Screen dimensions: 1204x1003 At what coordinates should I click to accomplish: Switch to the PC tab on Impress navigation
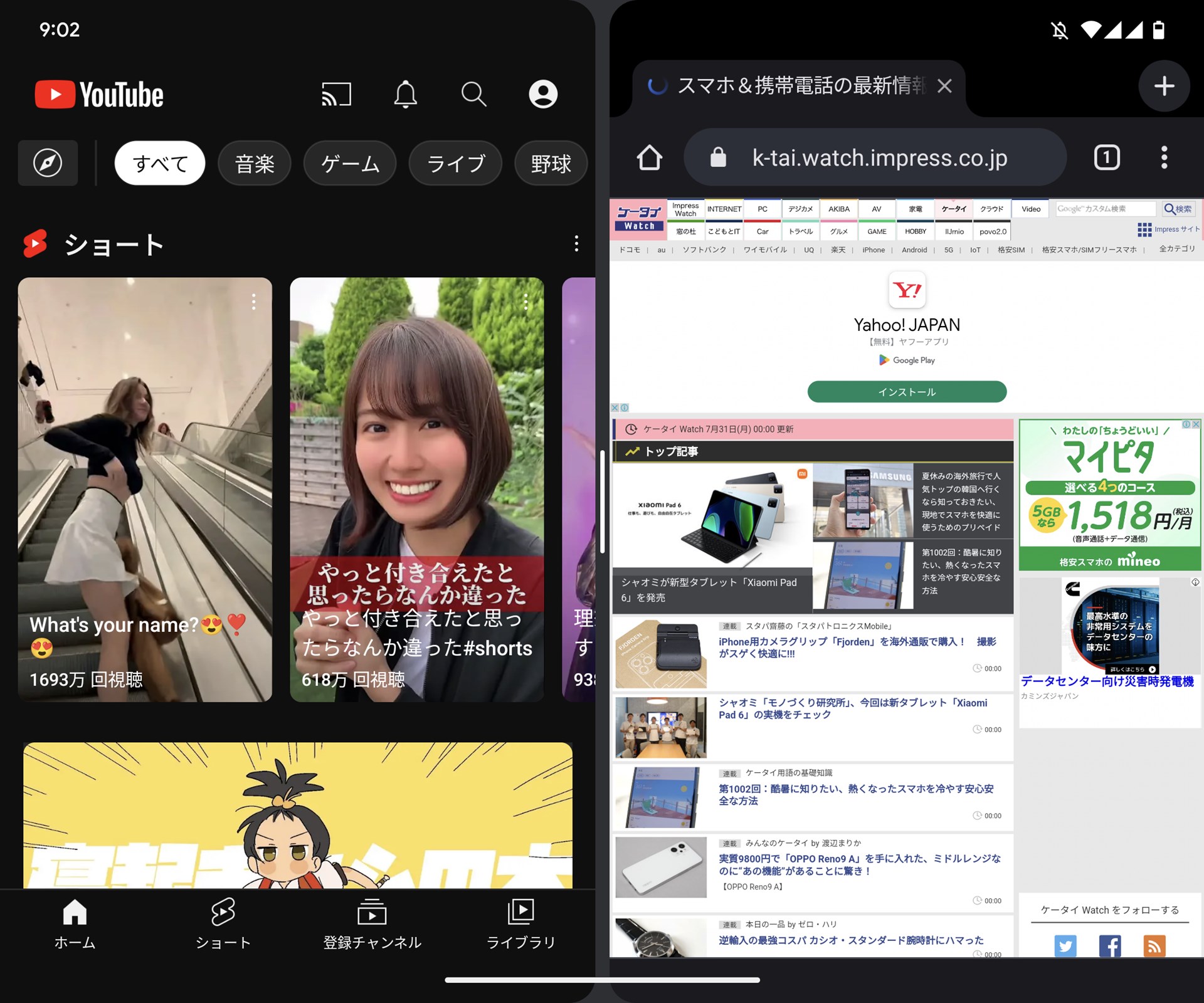pyautogui.click(x=762, y=209)
